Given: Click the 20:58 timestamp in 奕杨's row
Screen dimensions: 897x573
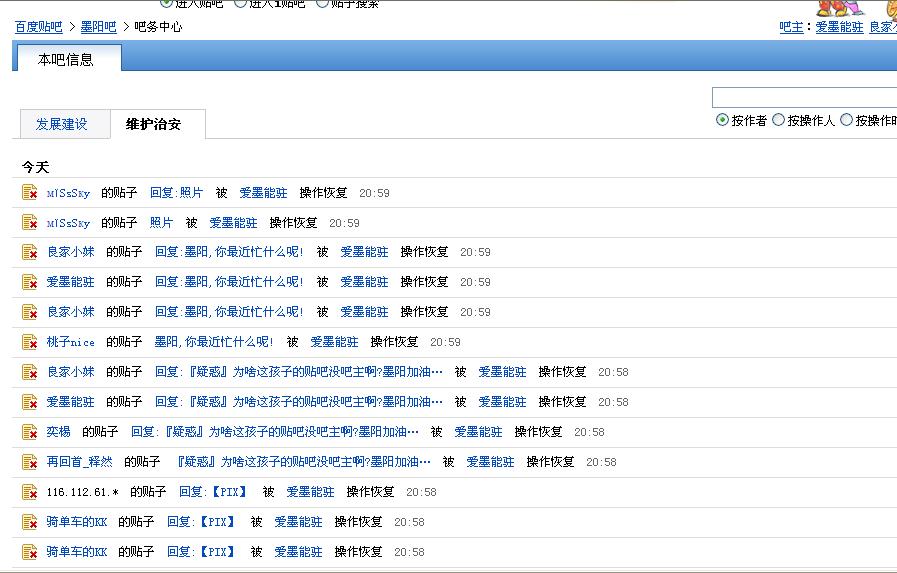Looking at the screenshot, I should (589, 432).
